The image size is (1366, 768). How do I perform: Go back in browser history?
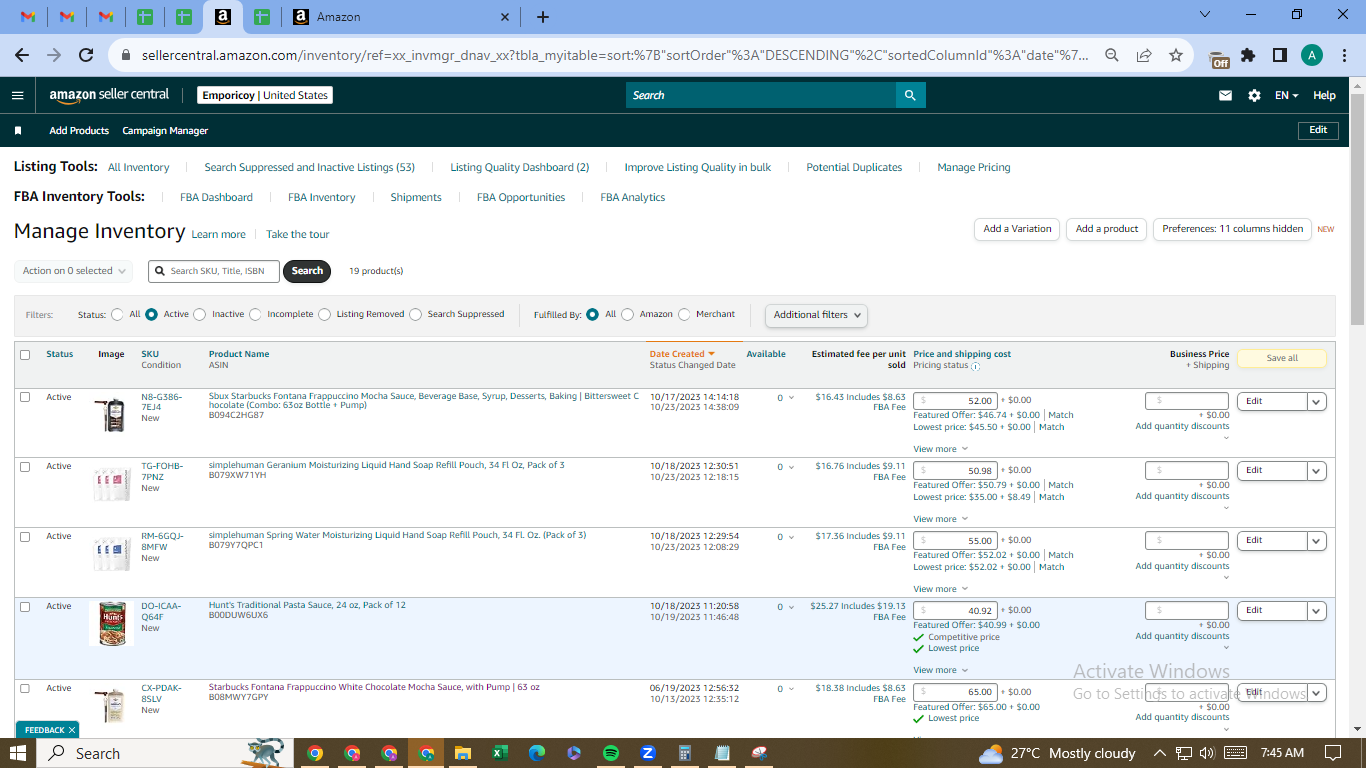pyautogui.click(x=22, y=56)
